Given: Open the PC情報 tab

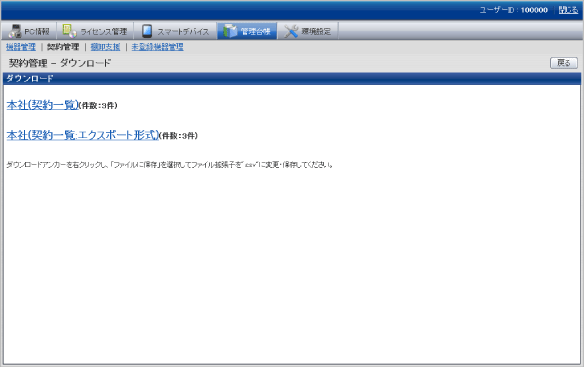Looking at the screenshot, I should [29, 31].
